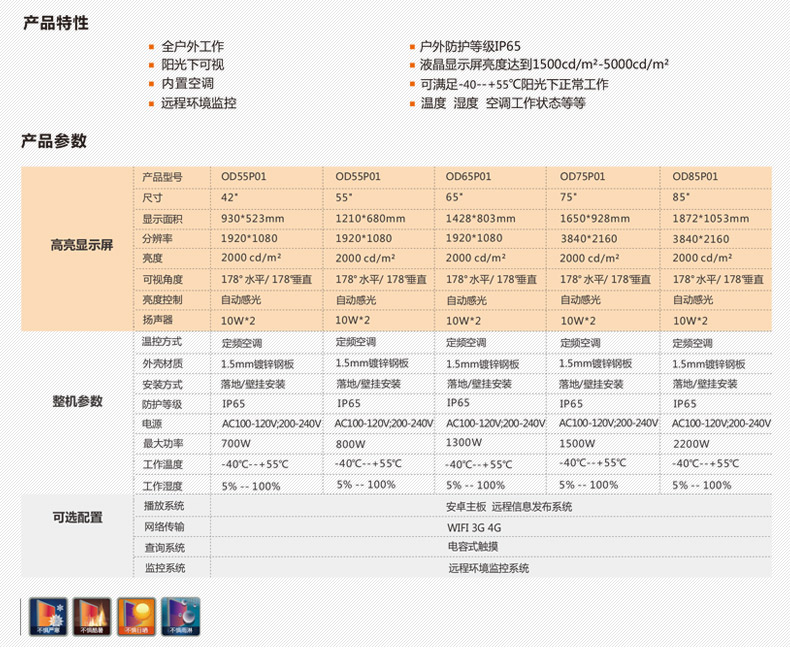The height and width of the screenshot is (664, 790).
Task: Click the 产品参数 section heading
Action: click(x=55, y=141)
